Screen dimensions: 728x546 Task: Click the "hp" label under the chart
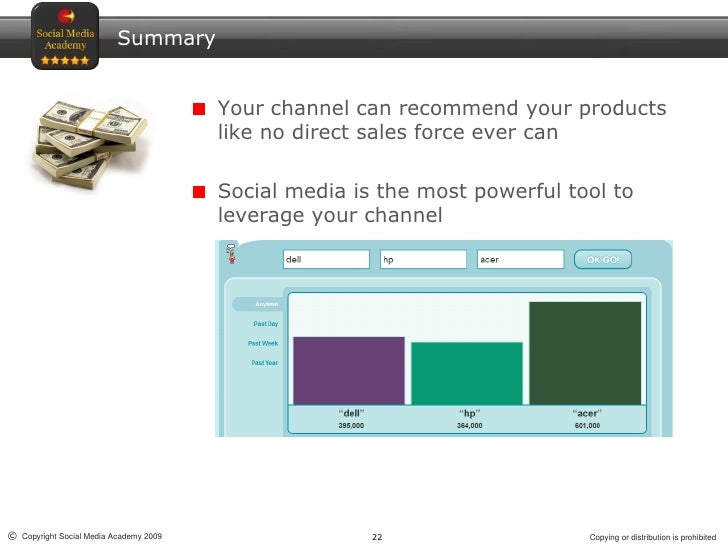coord(469,413)
